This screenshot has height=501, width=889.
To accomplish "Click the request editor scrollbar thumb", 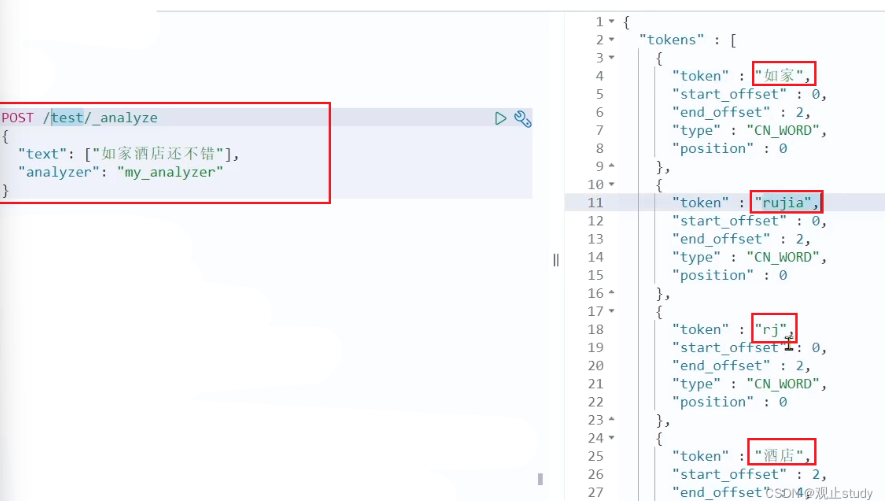I will pos(540,479).
